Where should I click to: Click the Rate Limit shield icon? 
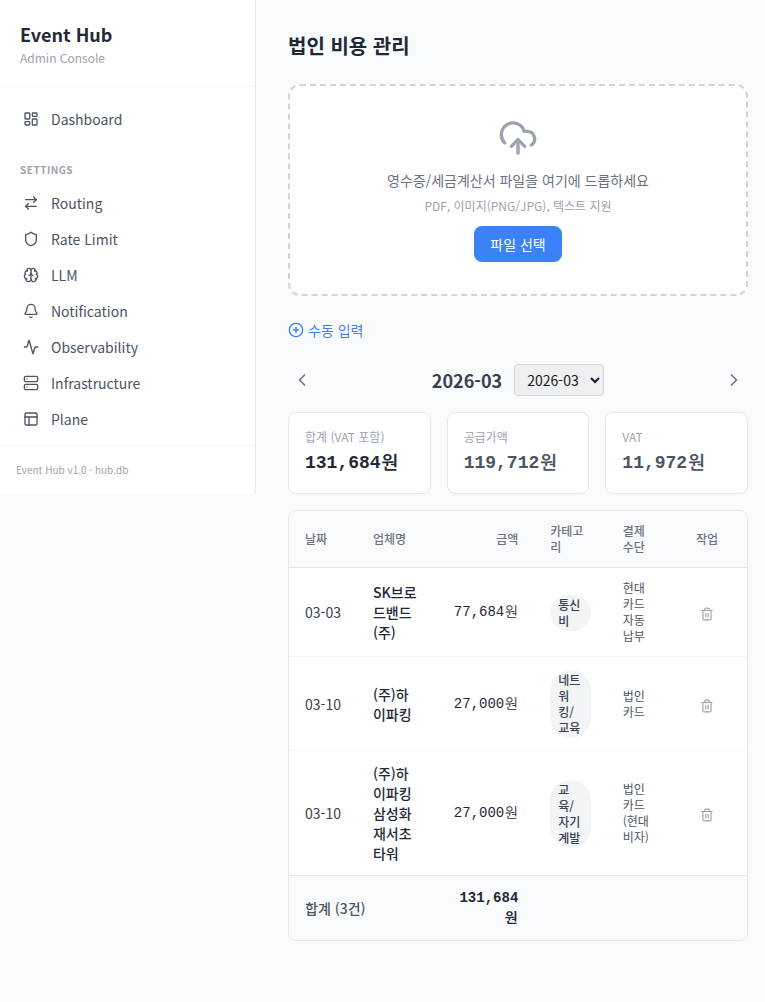[31, 240]
